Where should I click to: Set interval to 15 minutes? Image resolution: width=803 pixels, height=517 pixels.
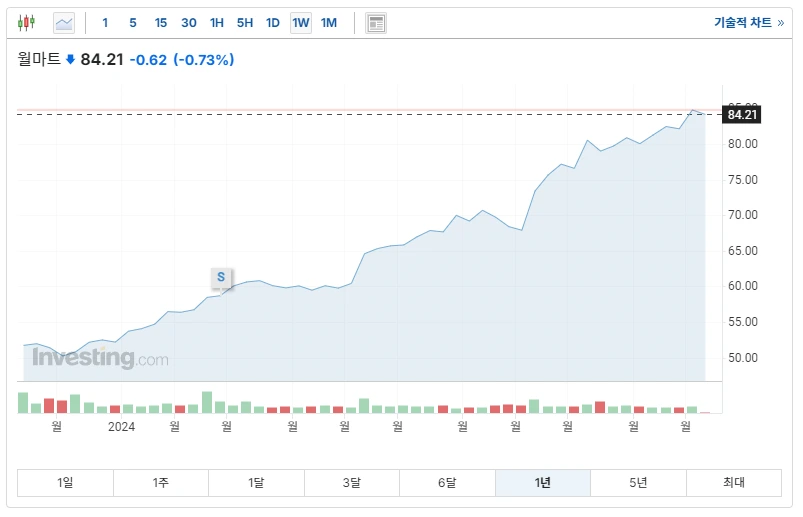(161, 23)
